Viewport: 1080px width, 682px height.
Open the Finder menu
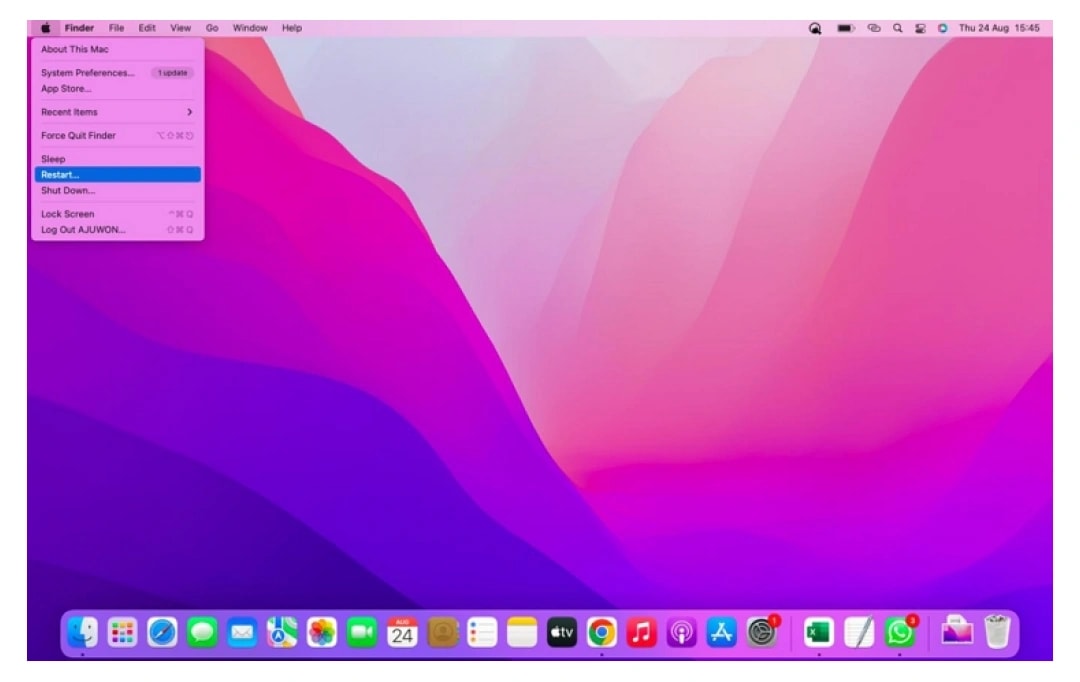79,28
